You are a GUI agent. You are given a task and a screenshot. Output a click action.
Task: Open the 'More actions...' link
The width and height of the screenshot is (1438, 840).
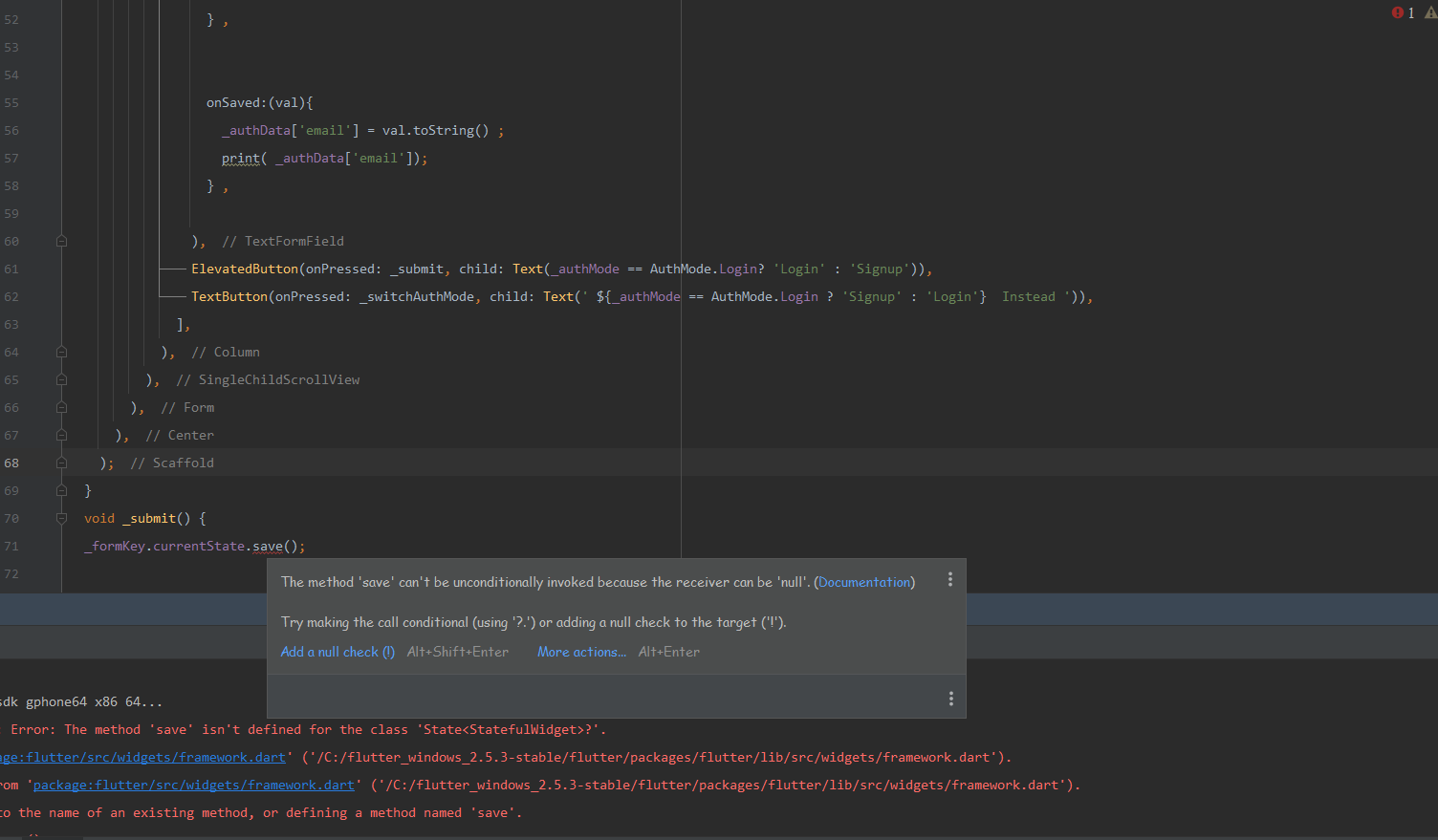click(581, 652)
